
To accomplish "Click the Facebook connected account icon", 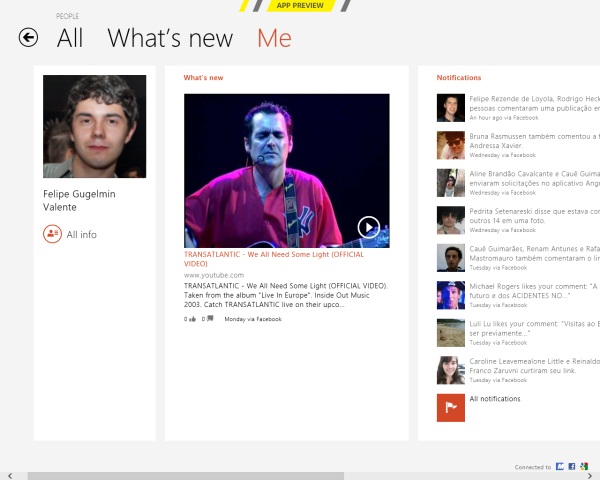I will pos(572,466).
